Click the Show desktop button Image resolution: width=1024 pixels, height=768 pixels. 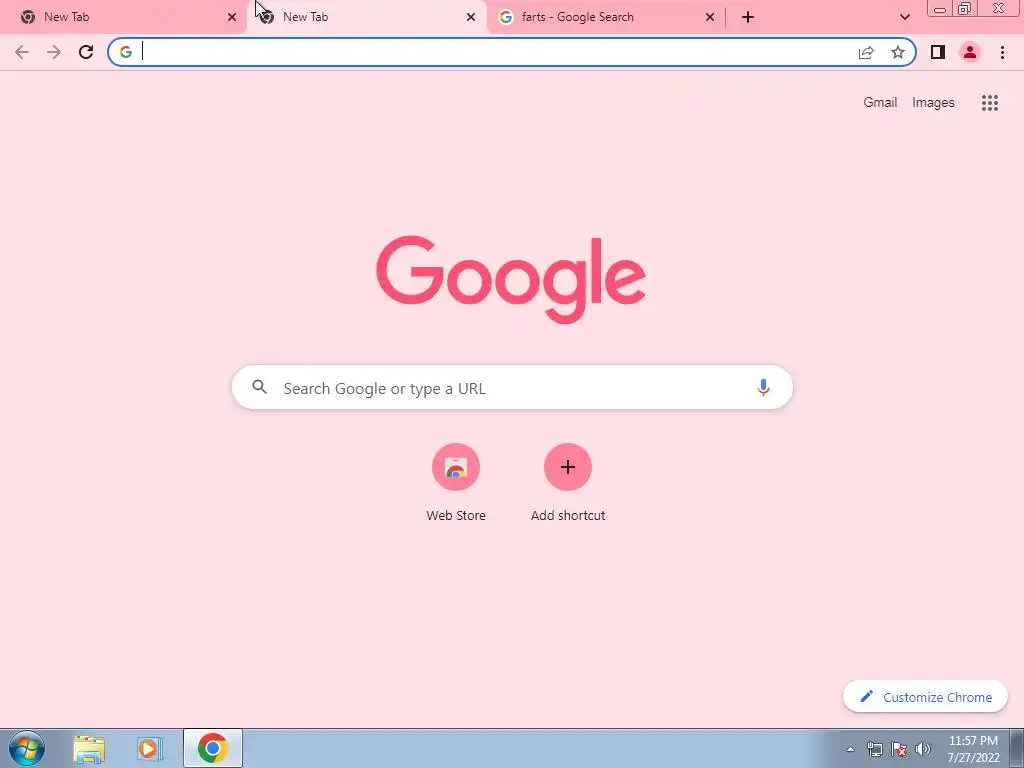(1017, 748)
